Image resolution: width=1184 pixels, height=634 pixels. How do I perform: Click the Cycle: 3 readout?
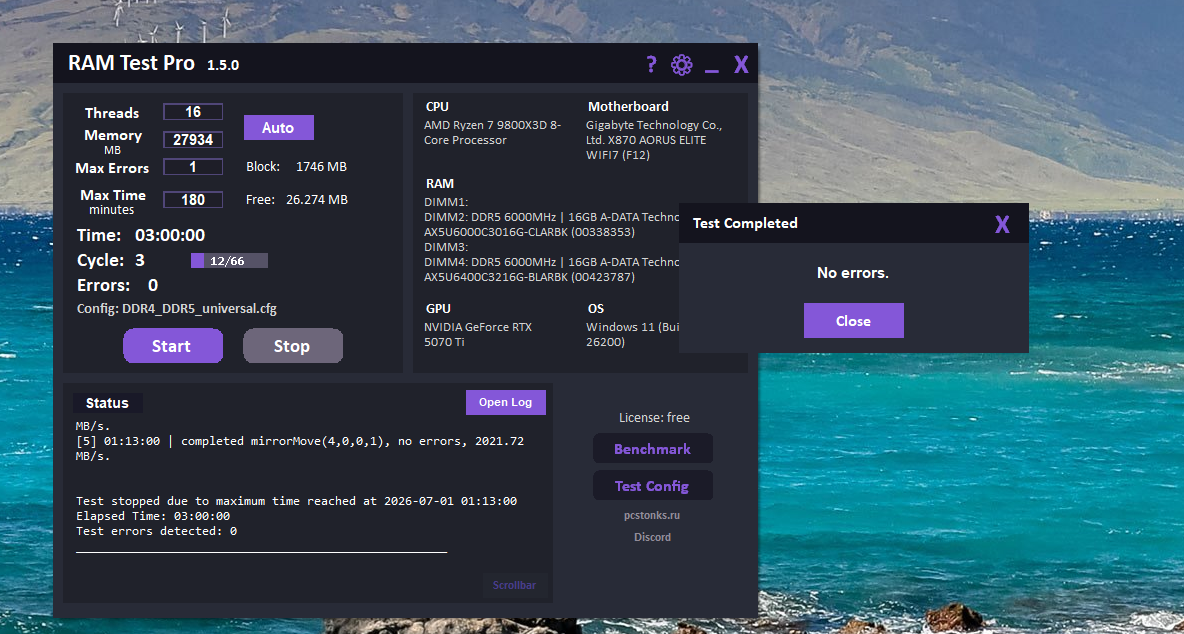coord(111,260)
